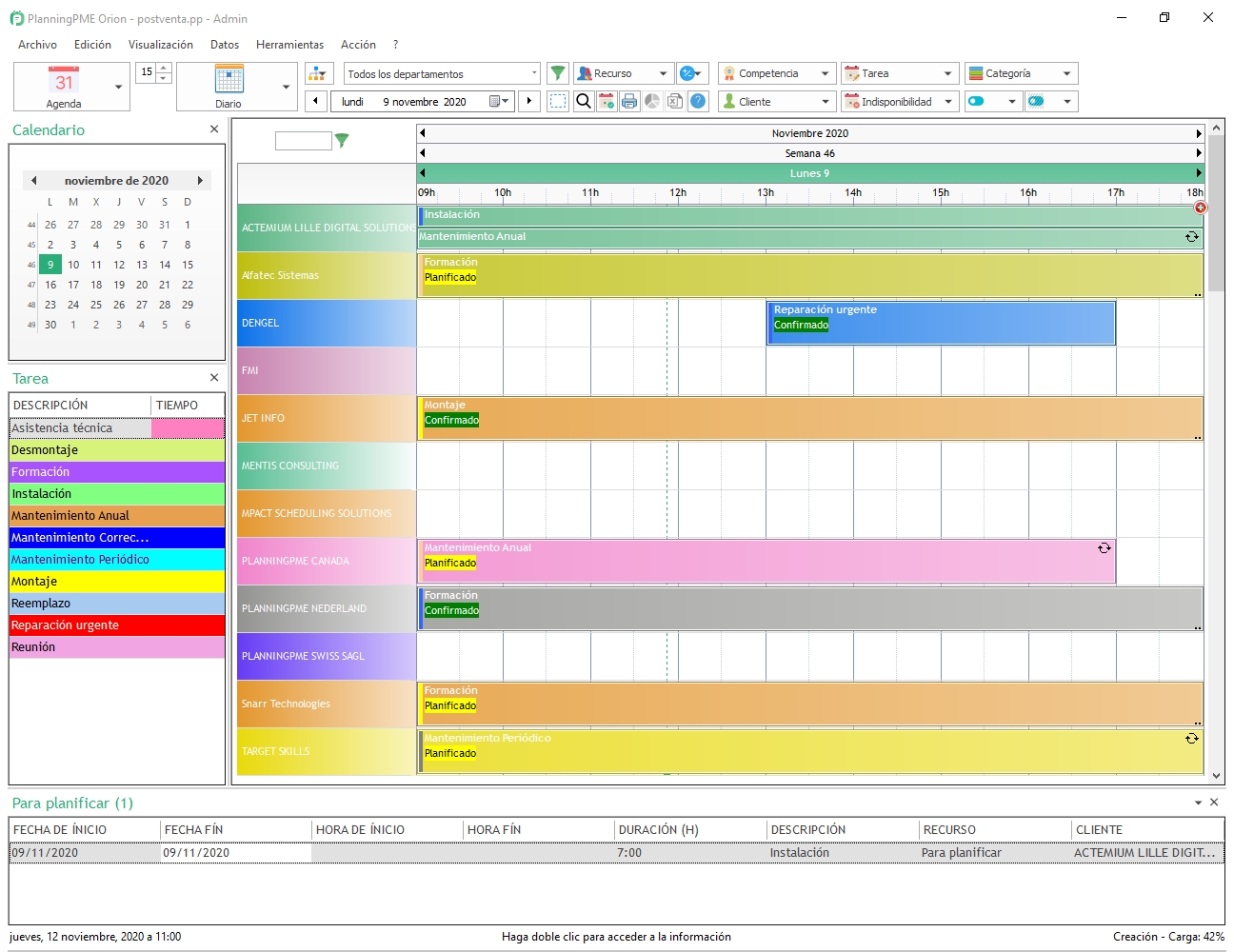Open the Competencia filter dropdown
1234x952 pixels.
[777, 73]
